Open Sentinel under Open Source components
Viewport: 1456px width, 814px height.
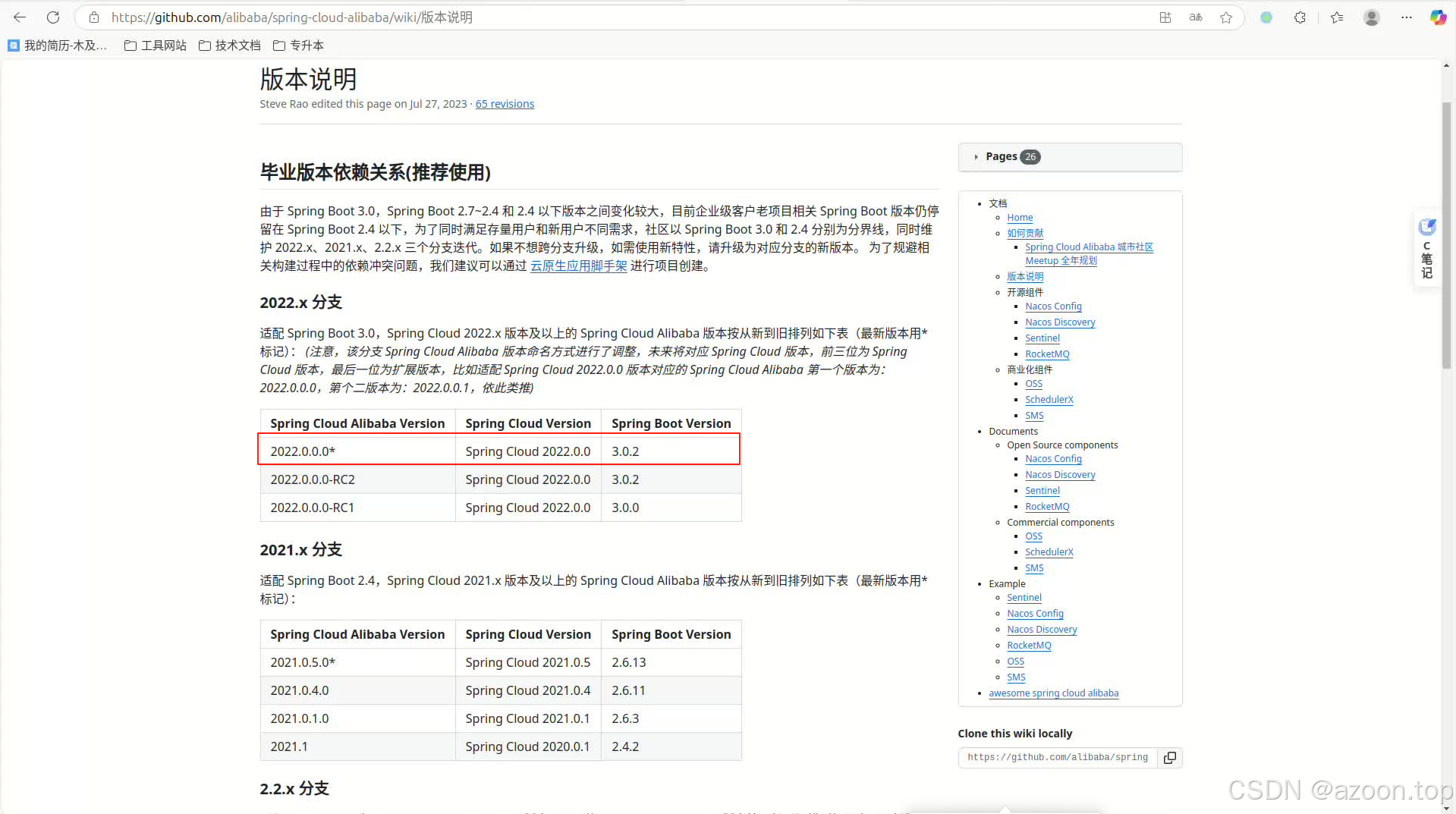tap(1042, 491)
